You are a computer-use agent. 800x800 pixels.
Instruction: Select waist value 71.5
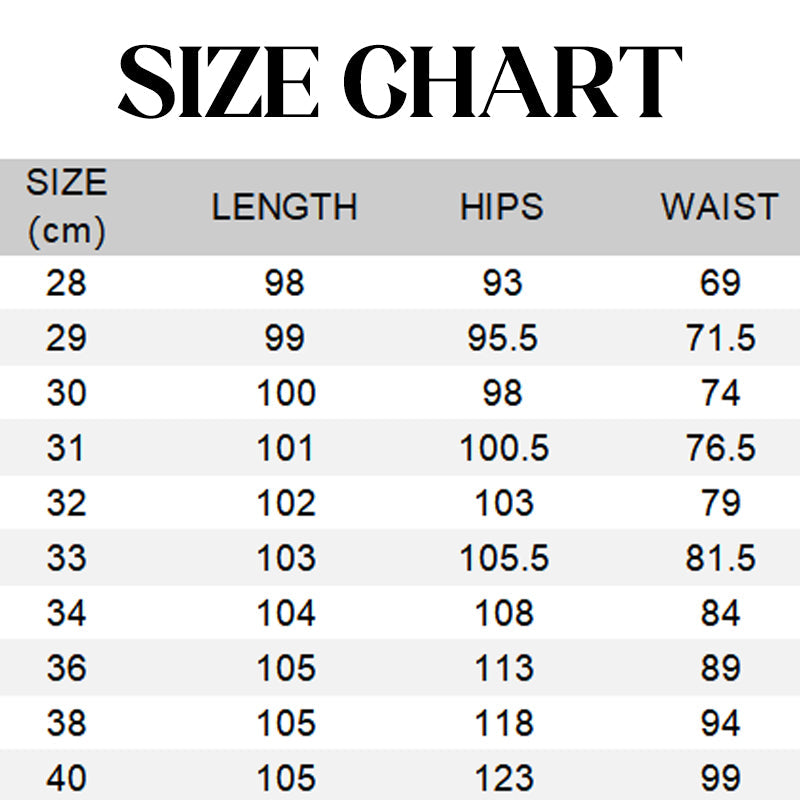click(720, 339)
